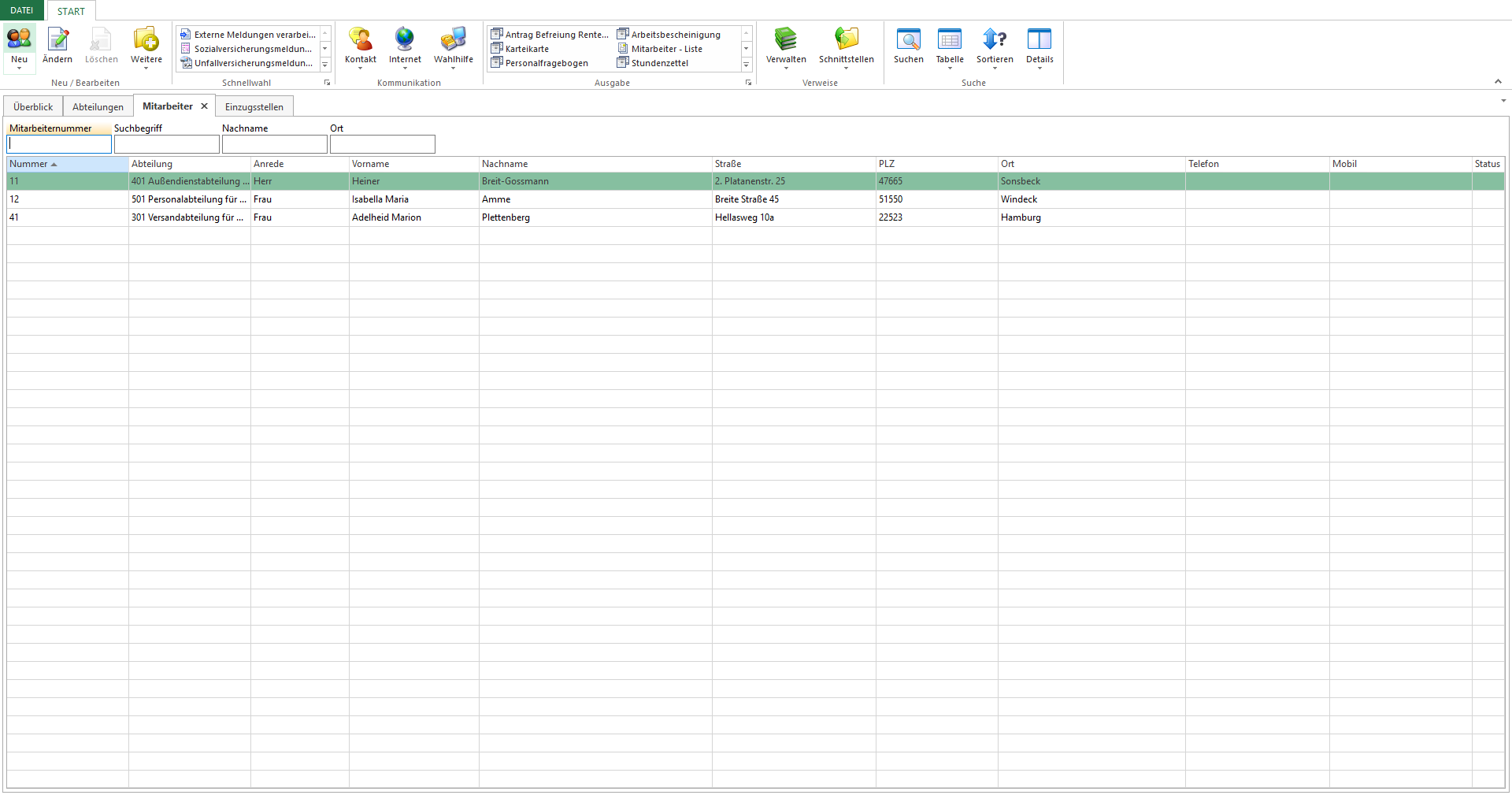Select the START ribbon tab
Viewport: 1512px width, 795px height.
[x=71, y=11]
